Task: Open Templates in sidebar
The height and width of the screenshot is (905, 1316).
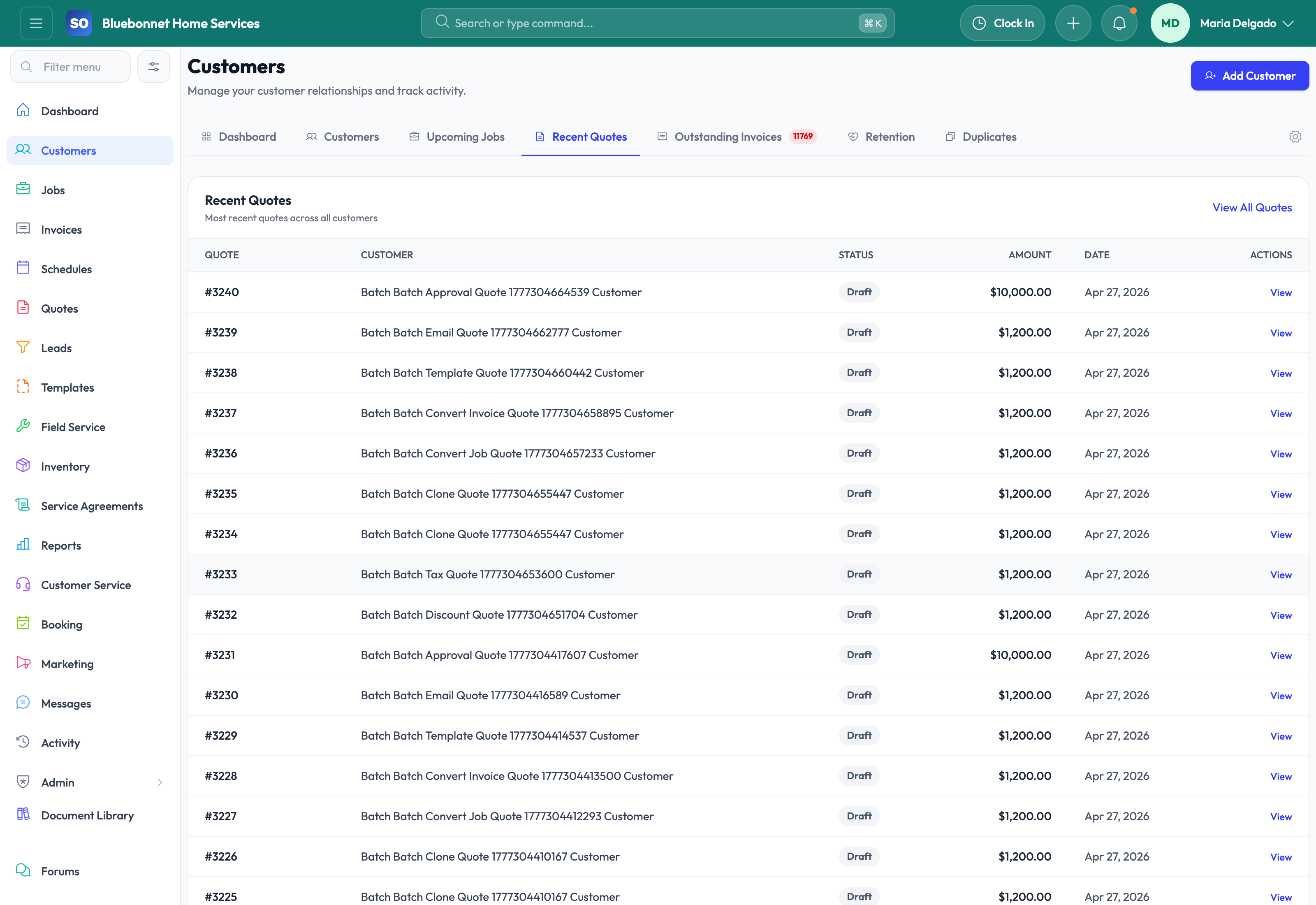Action: coord(90,387)
